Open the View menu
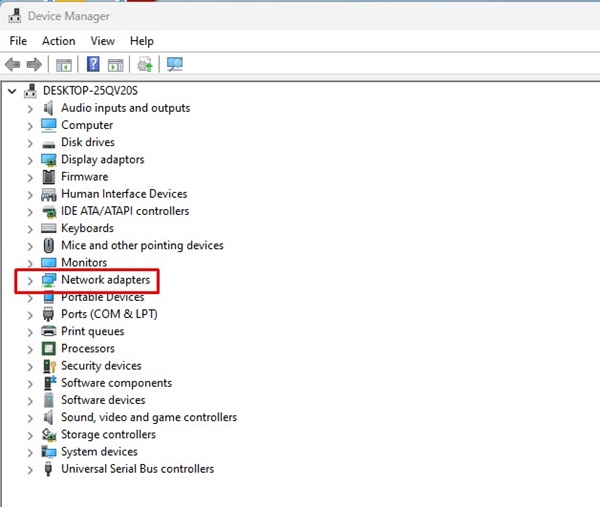 coord(103,41)
